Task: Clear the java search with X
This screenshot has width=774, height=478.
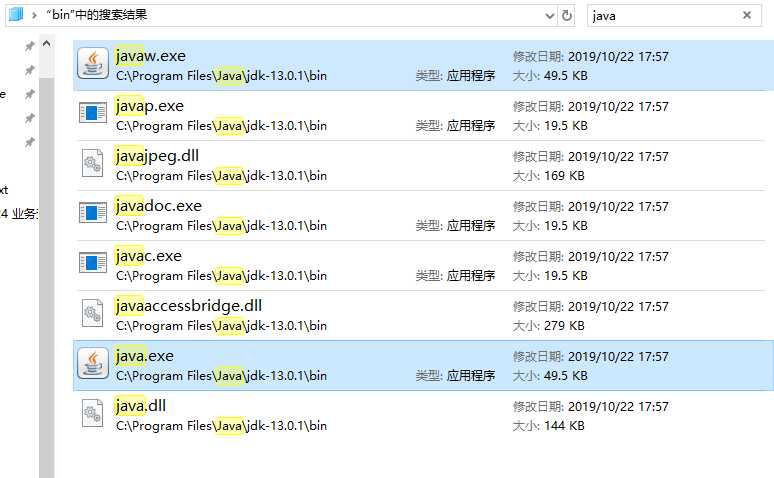Action: pos(747,15)
